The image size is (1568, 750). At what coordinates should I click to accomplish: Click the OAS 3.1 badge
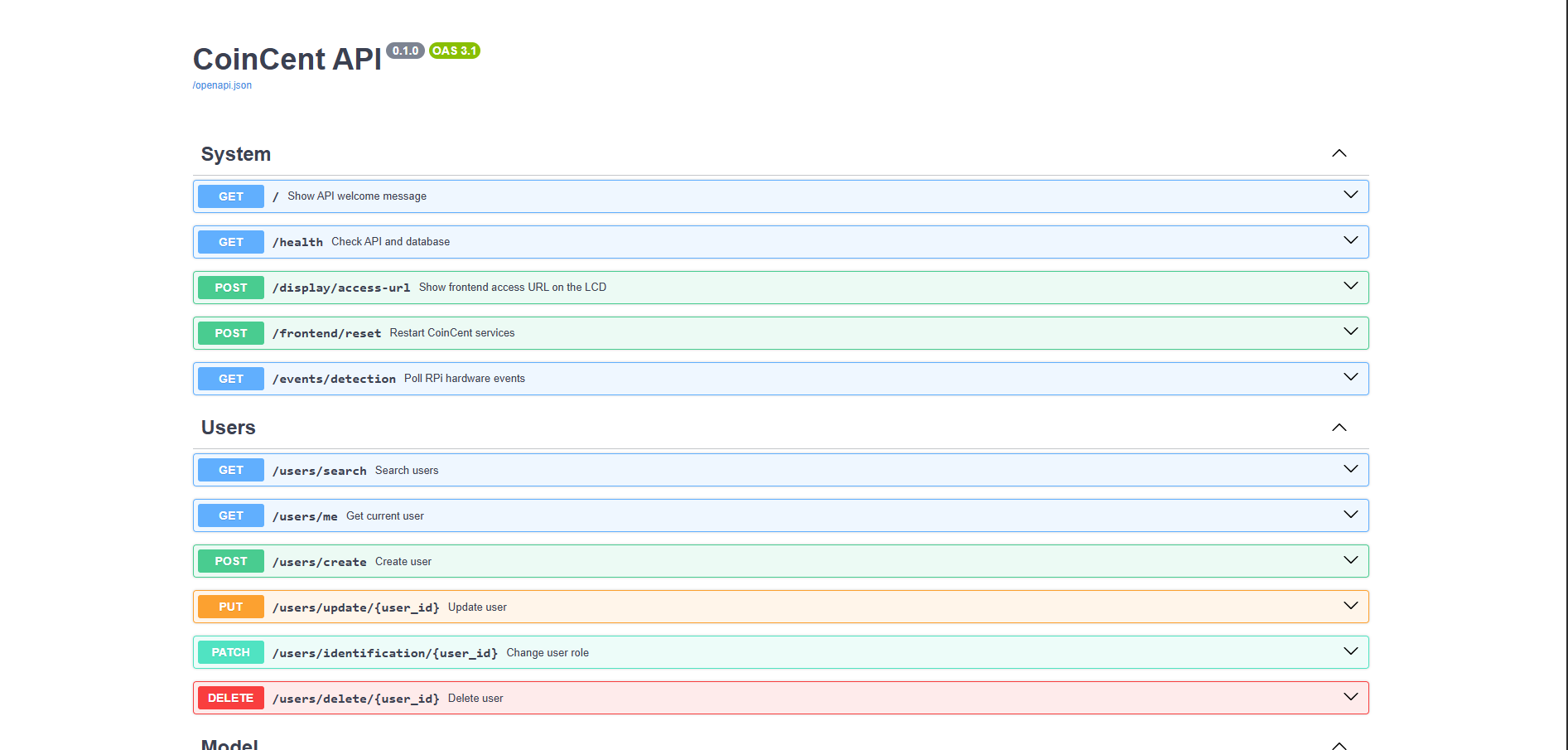click(455, 51)
